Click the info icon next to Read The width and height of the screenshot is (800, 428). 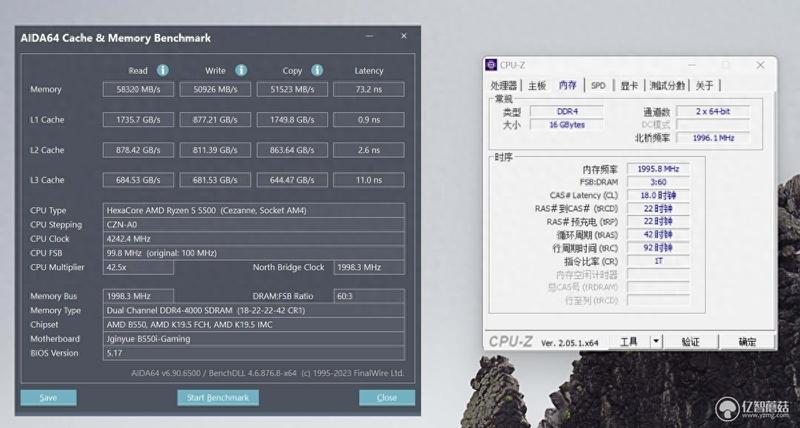pos(162,70)
